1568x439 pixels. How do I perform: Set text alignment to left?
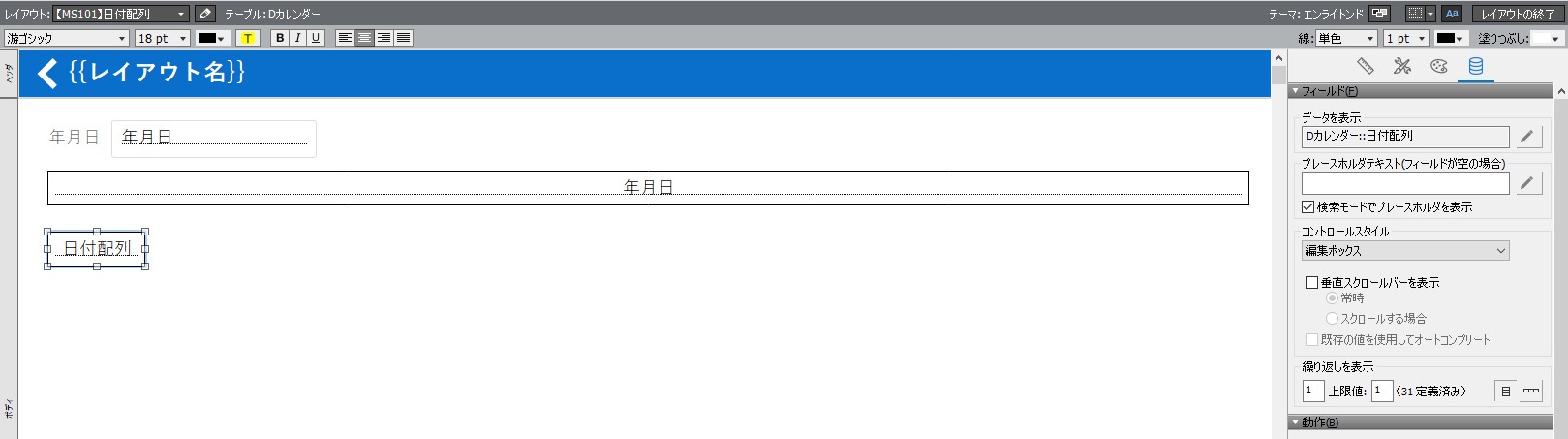[x=345, y=38]
